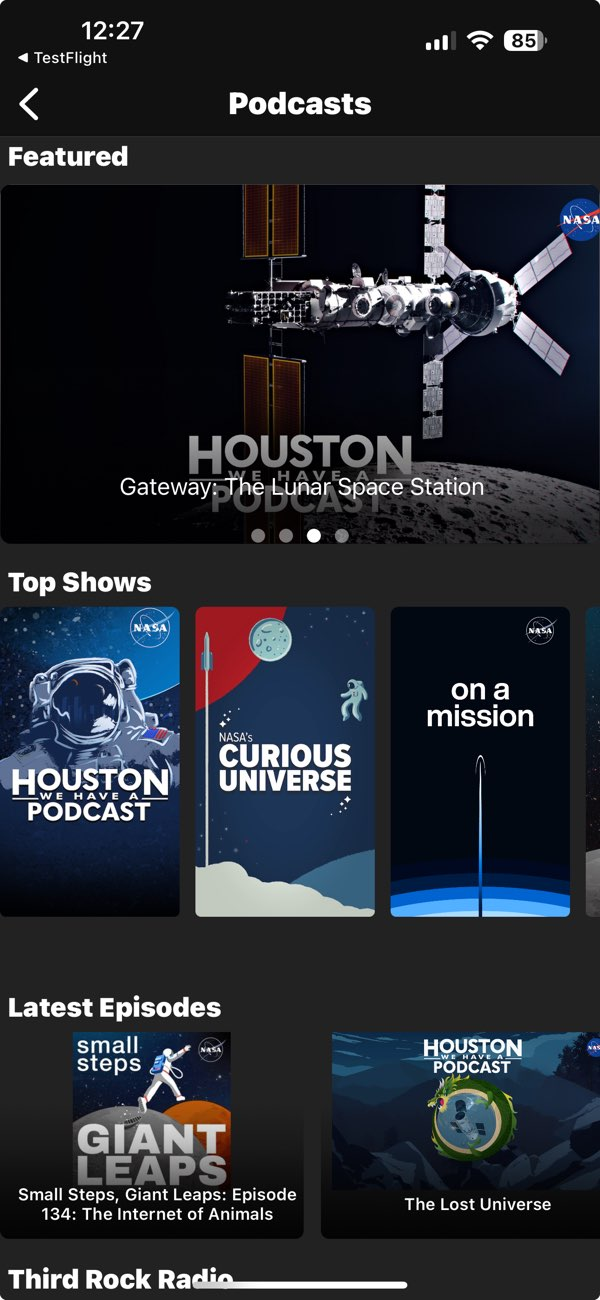Viewport: 600px width, 1300px height.
Task: Select the second carousel page dot
Action: point(286,536)
